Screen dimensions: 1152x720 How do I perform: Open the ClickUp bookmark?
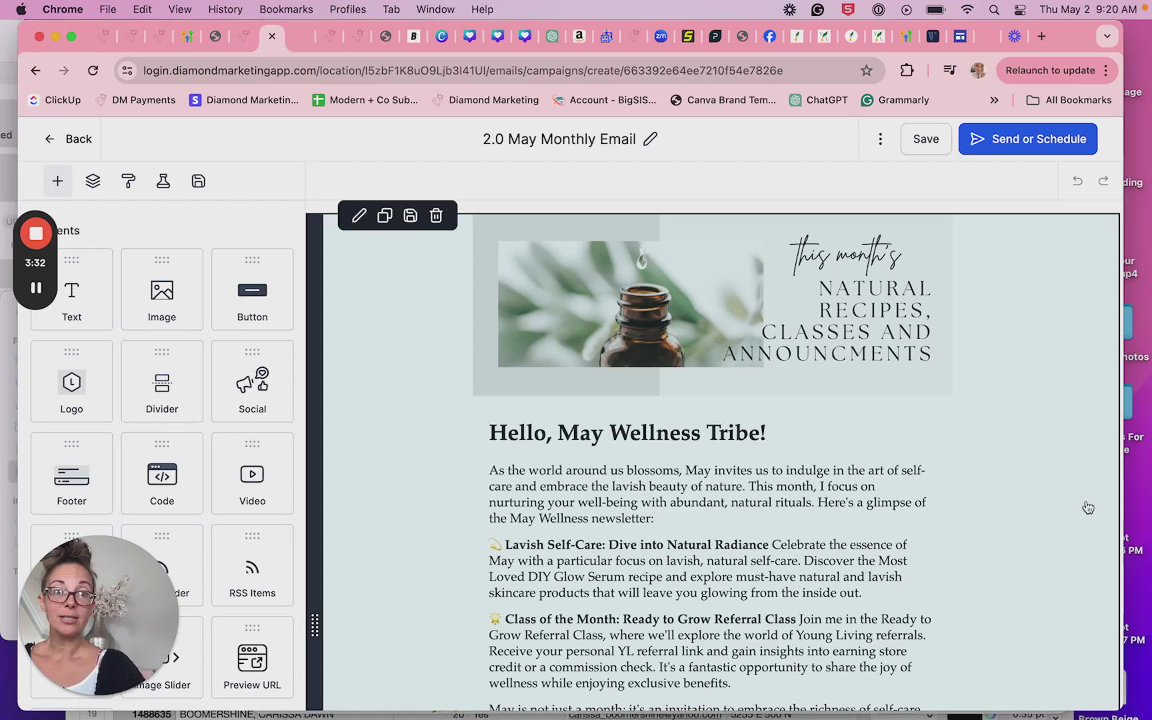54,100
